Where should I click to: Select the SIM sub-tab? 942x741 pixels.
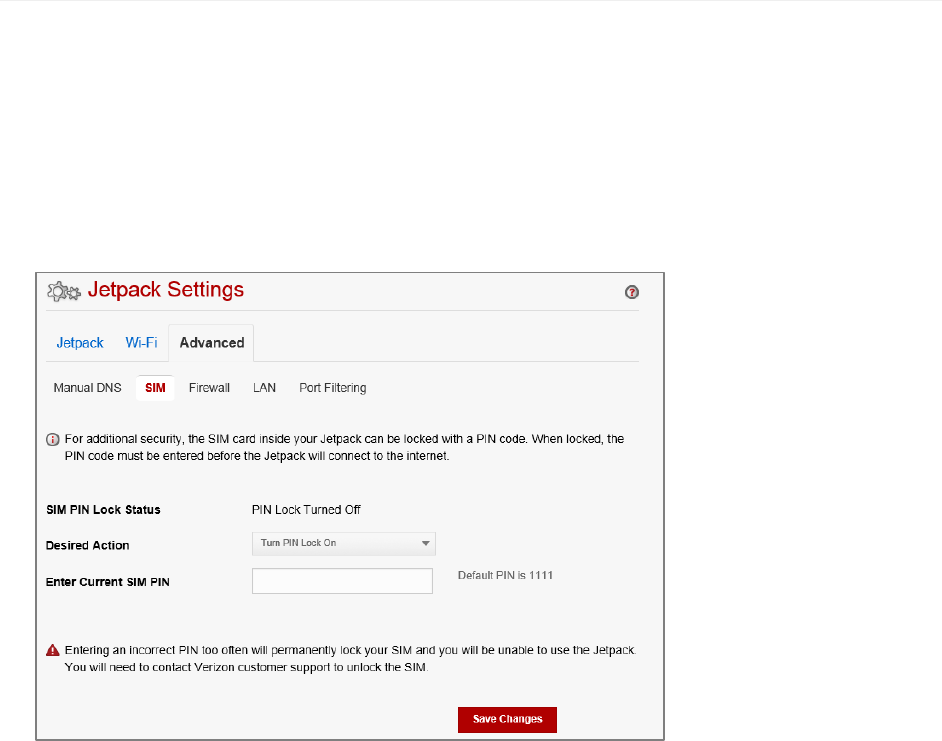[x=155, y=388]
